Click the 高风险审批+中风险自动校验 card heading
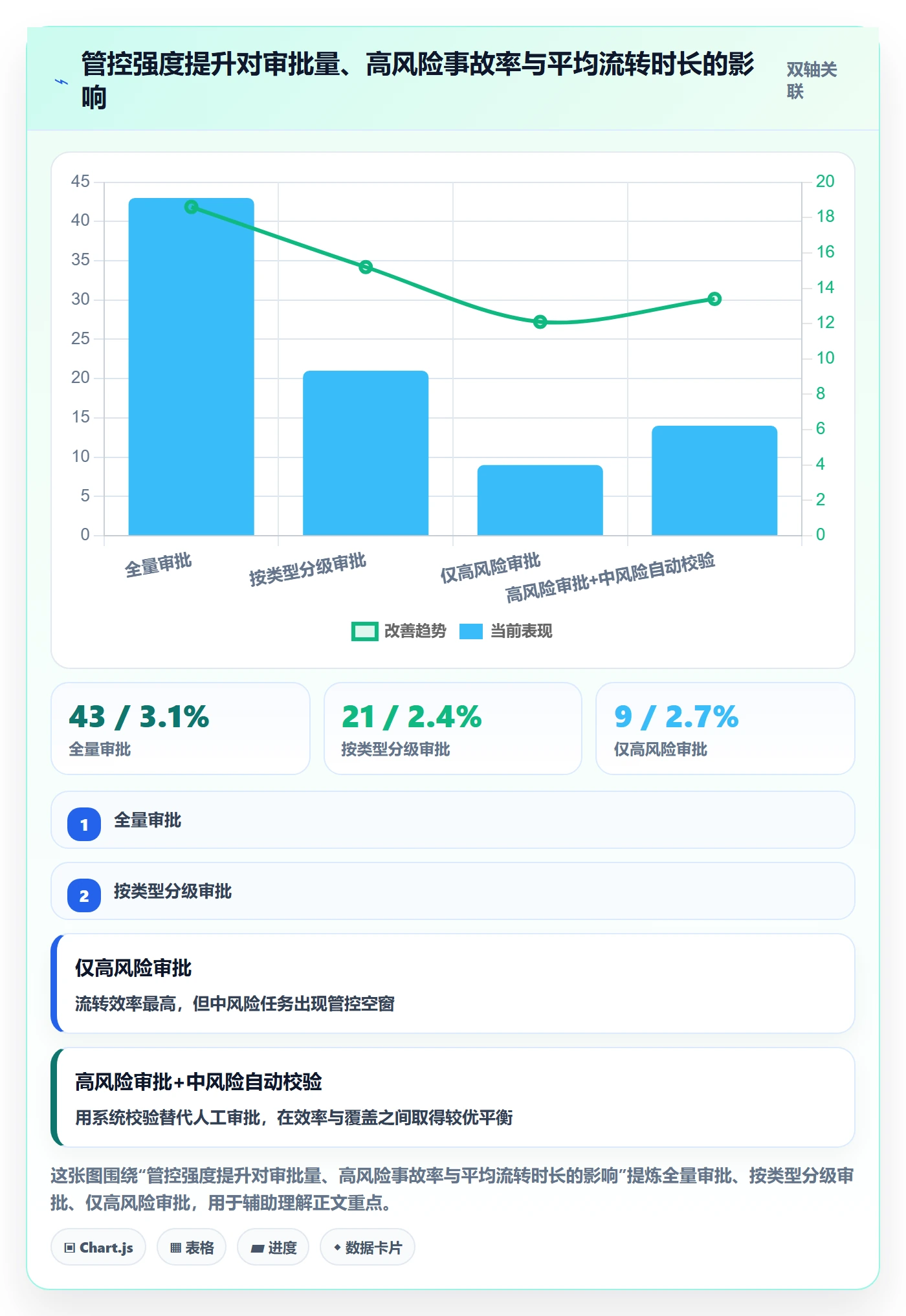 199,1082
